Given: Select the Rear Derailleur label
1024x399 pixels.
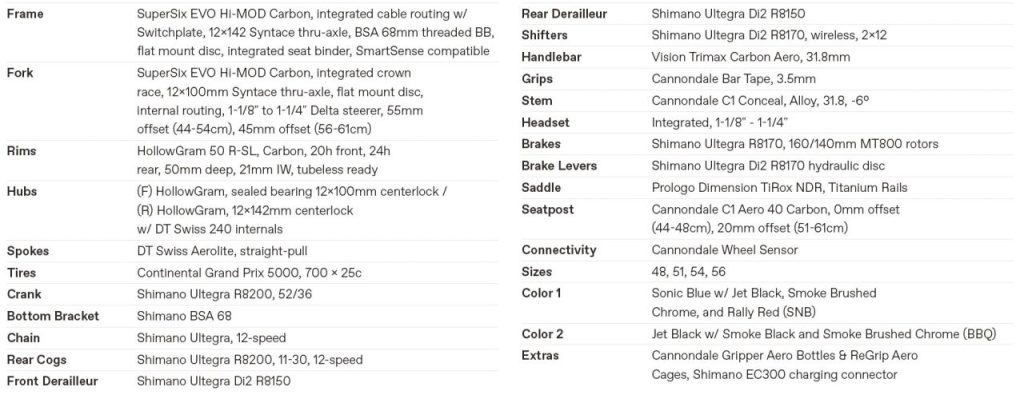Looking at the screenshot, I should (x=564, y=14).
